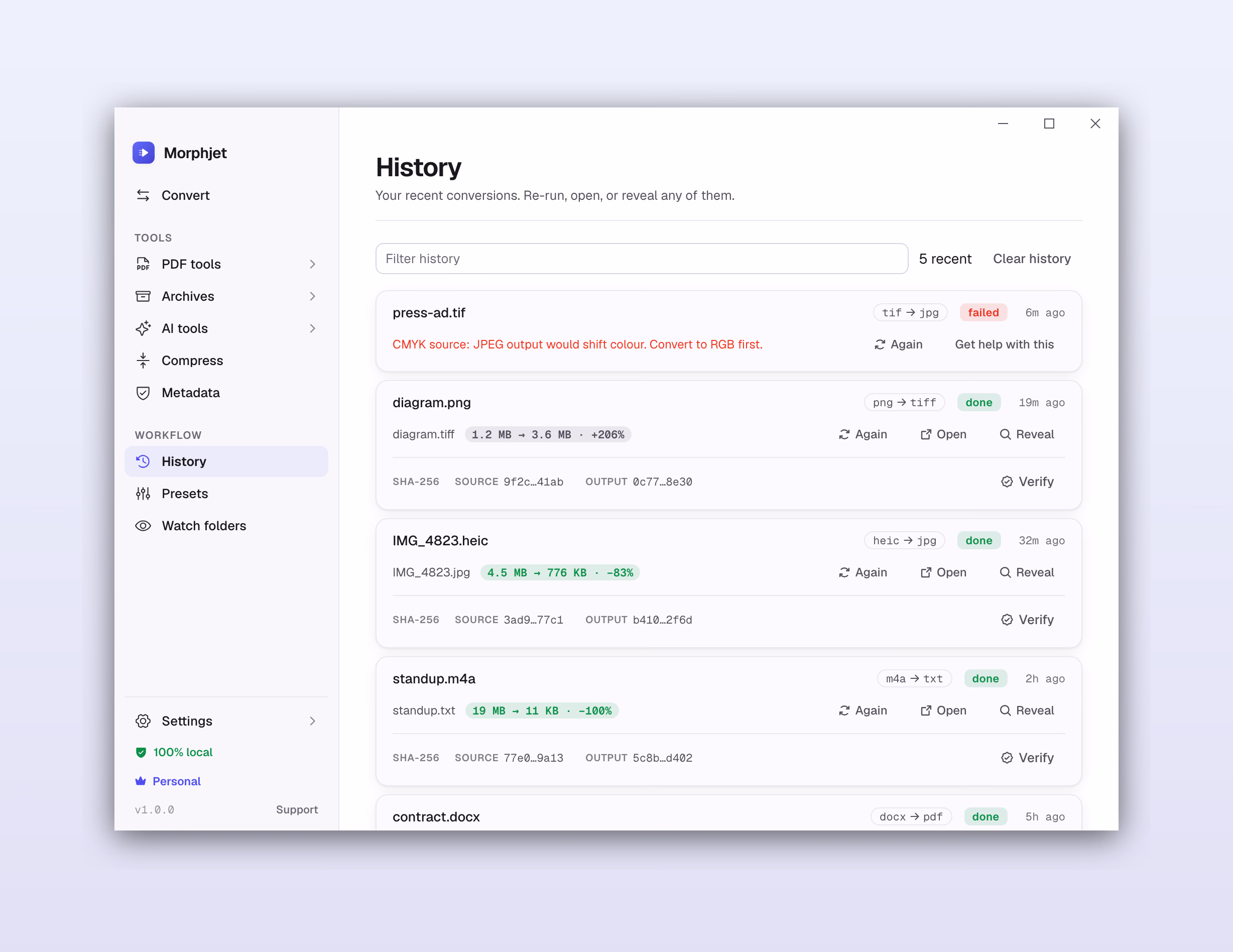
Task: Expand the PDF tools chevron
Action: [x=312, y=264]
